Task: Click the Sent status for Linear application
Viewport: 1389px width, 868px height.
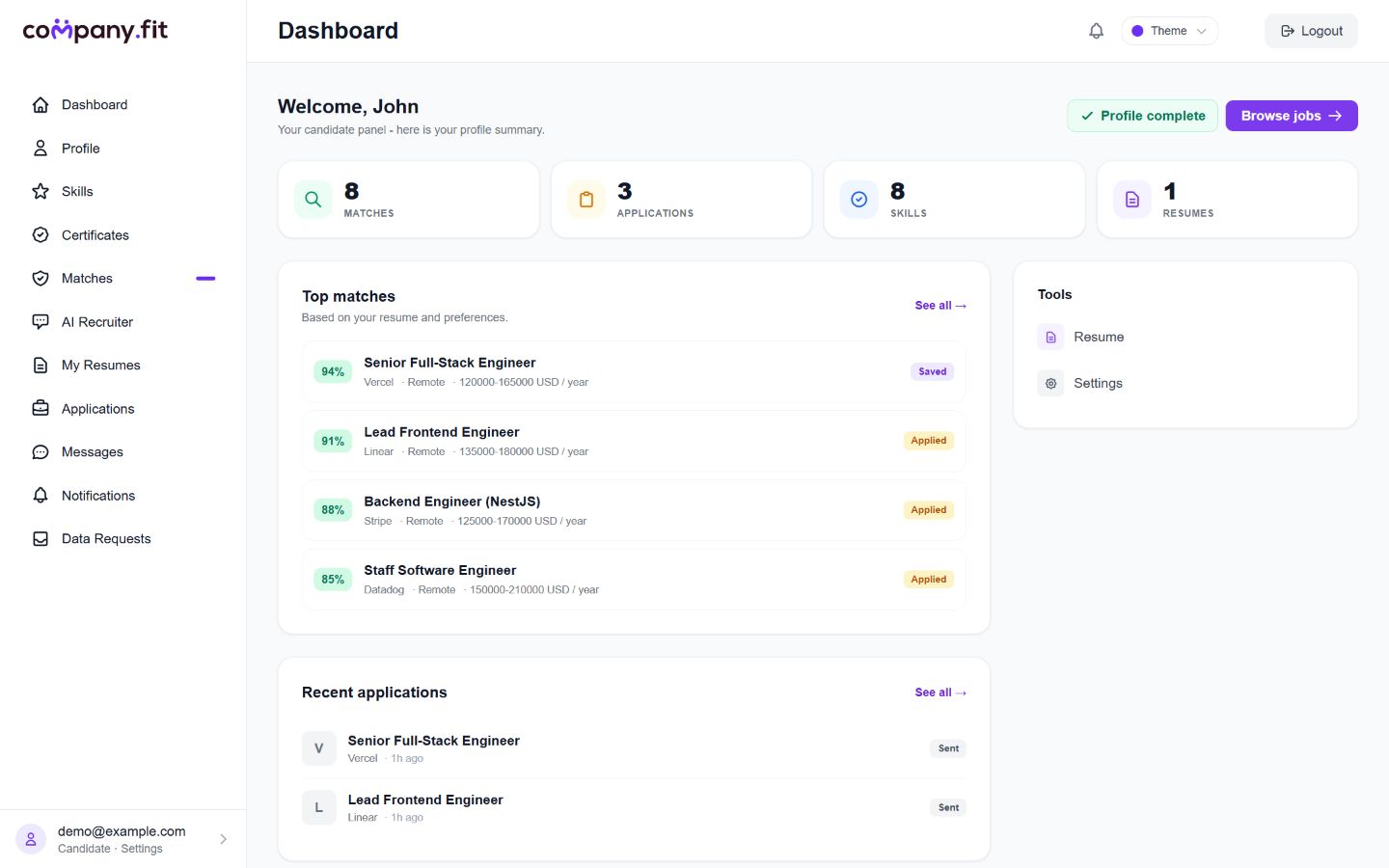Action: (x=949, y=807)
